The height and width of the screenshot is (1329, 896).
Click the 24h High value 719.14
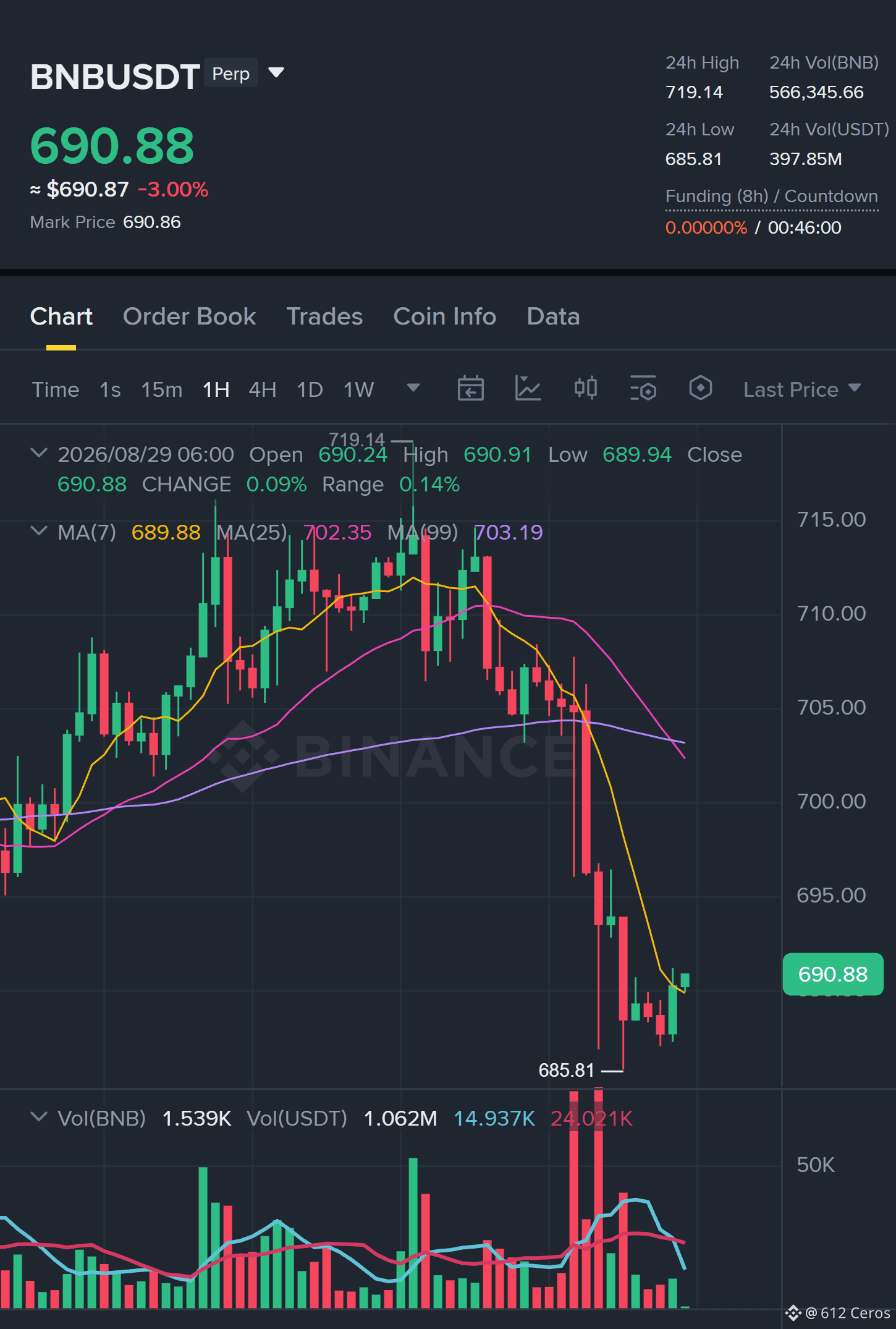pos(694,92)
